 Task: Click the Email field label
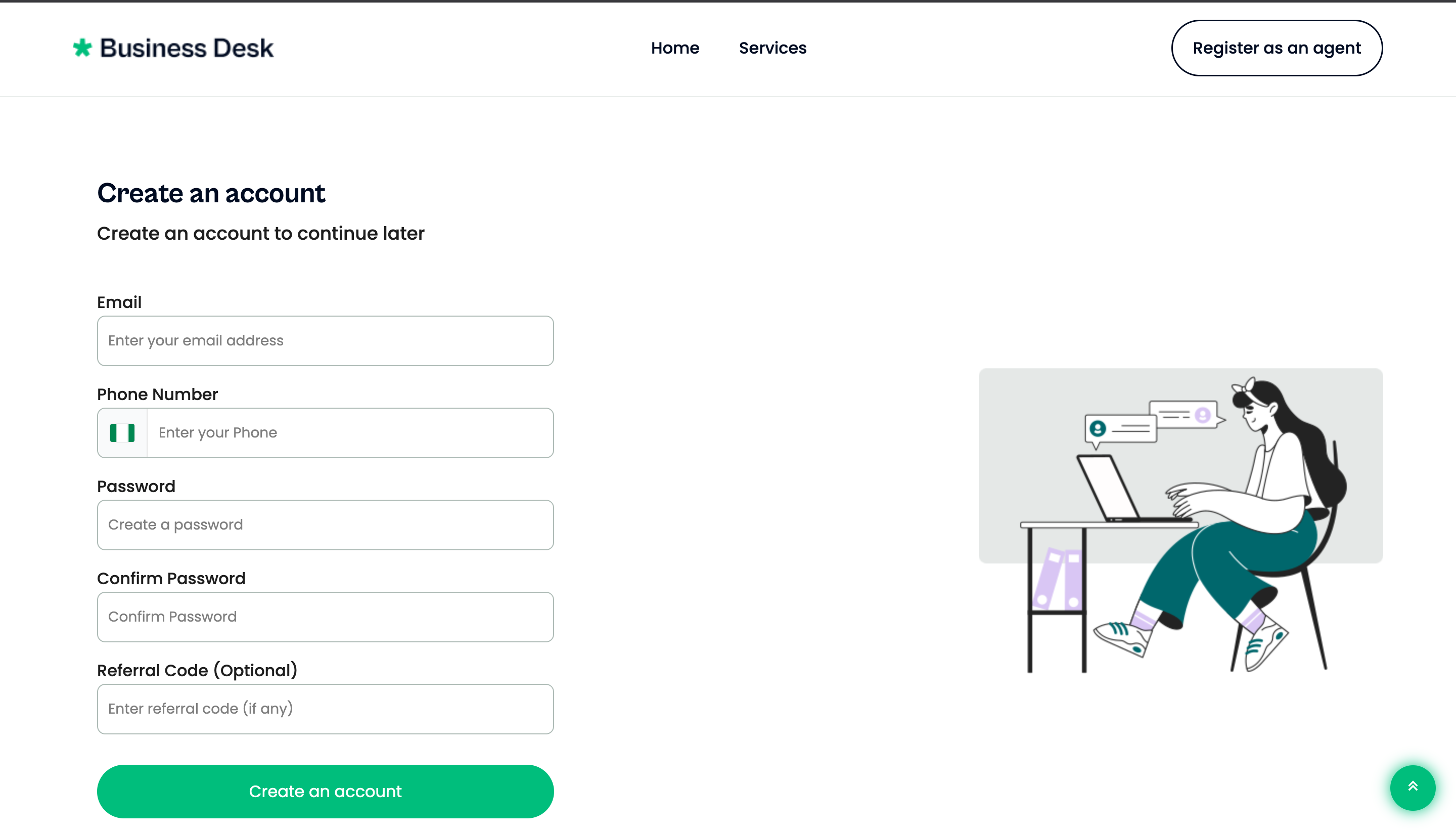click(x=119, y=302)
